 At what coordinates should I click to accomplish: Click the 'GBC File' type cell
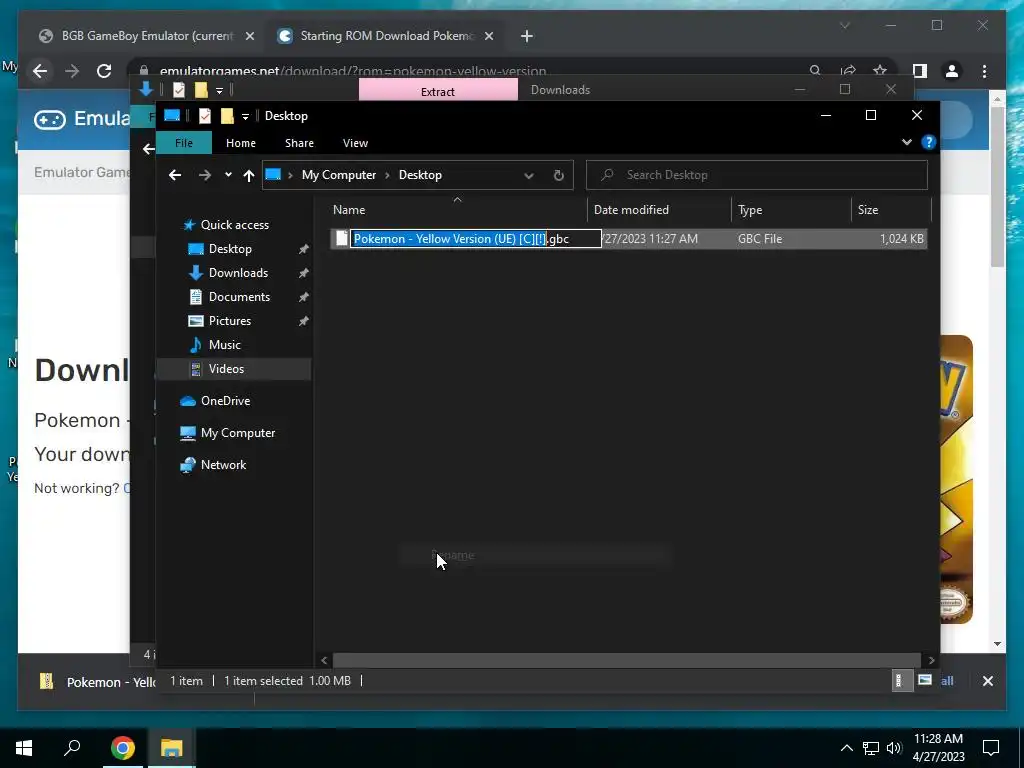point(760,239)
